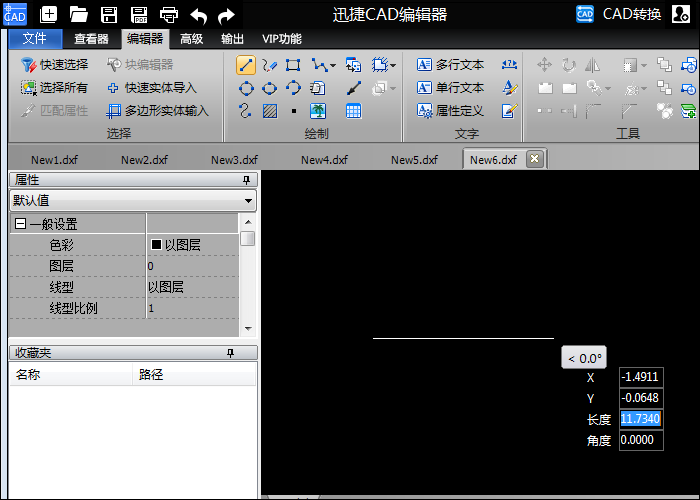Click the Save as PDF icon
Image resolution: width=700 pixels, height=500 pixels.
tap(139, 15)
